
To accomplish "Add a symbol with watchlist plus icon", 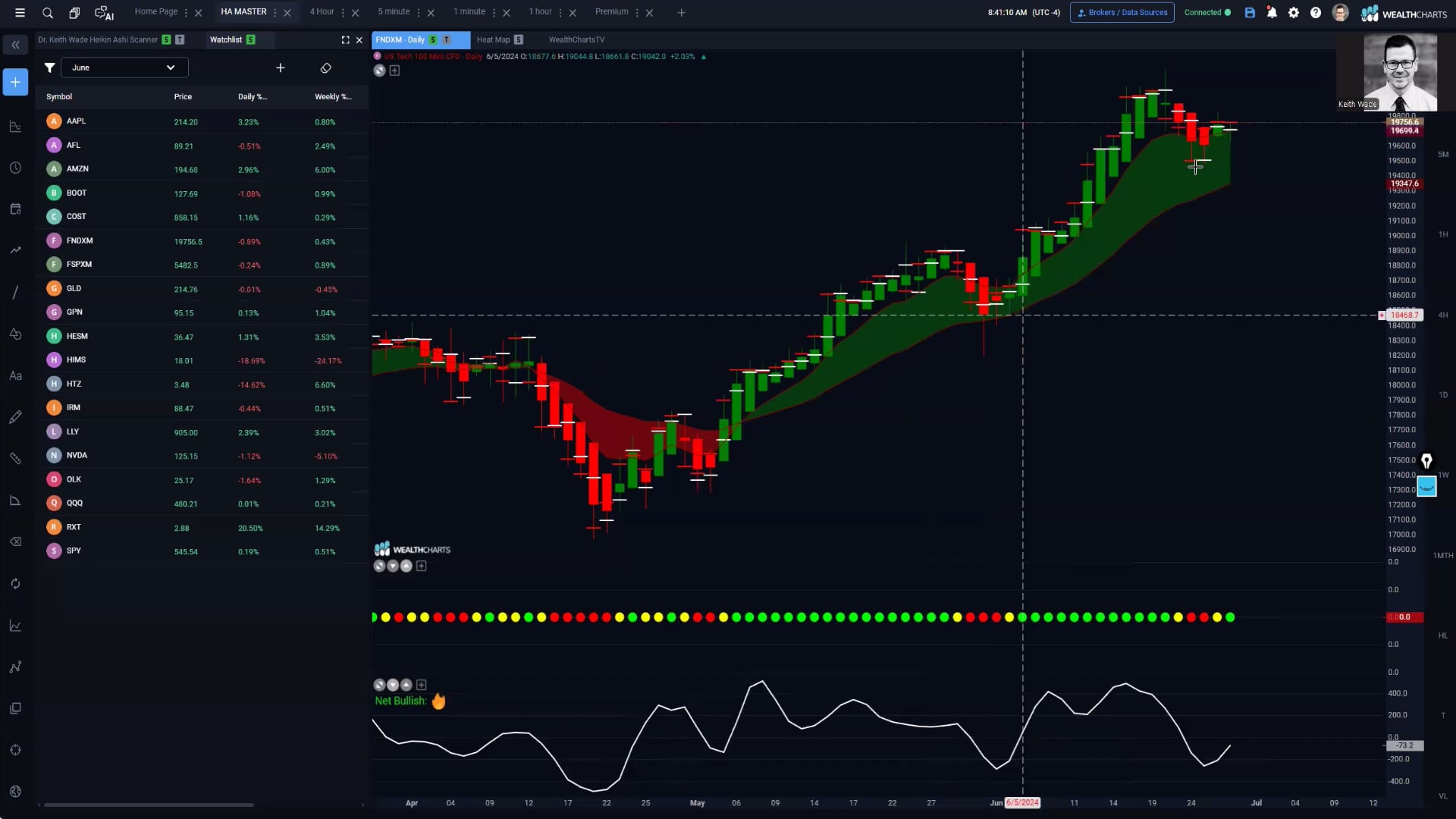I will 281,67.
